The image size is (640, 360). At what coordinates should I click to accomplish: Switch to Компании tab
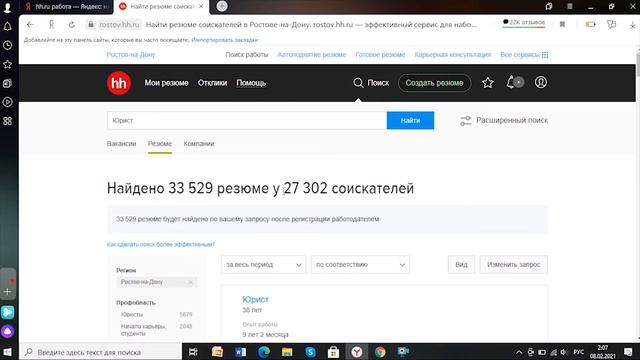(x=199, y=144)
